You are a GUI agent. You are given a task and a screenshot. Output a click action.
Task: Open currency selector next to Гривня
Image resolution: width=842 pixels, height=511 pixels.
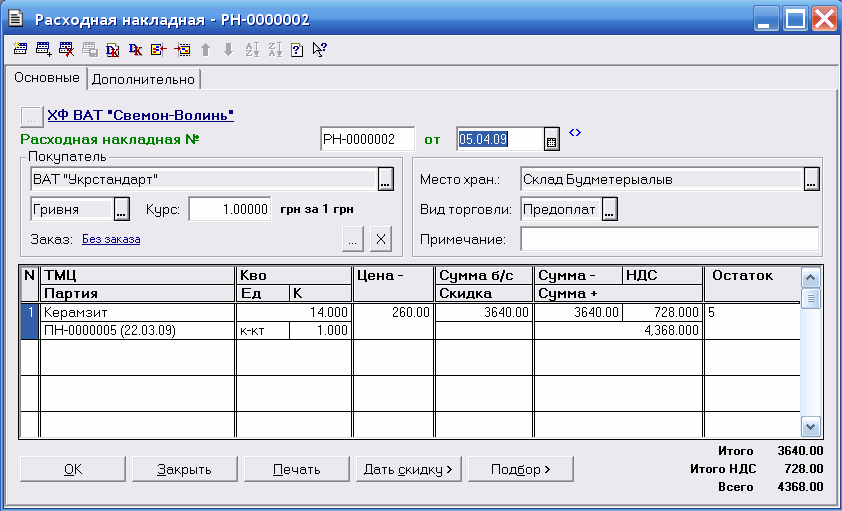click(121, 209)
